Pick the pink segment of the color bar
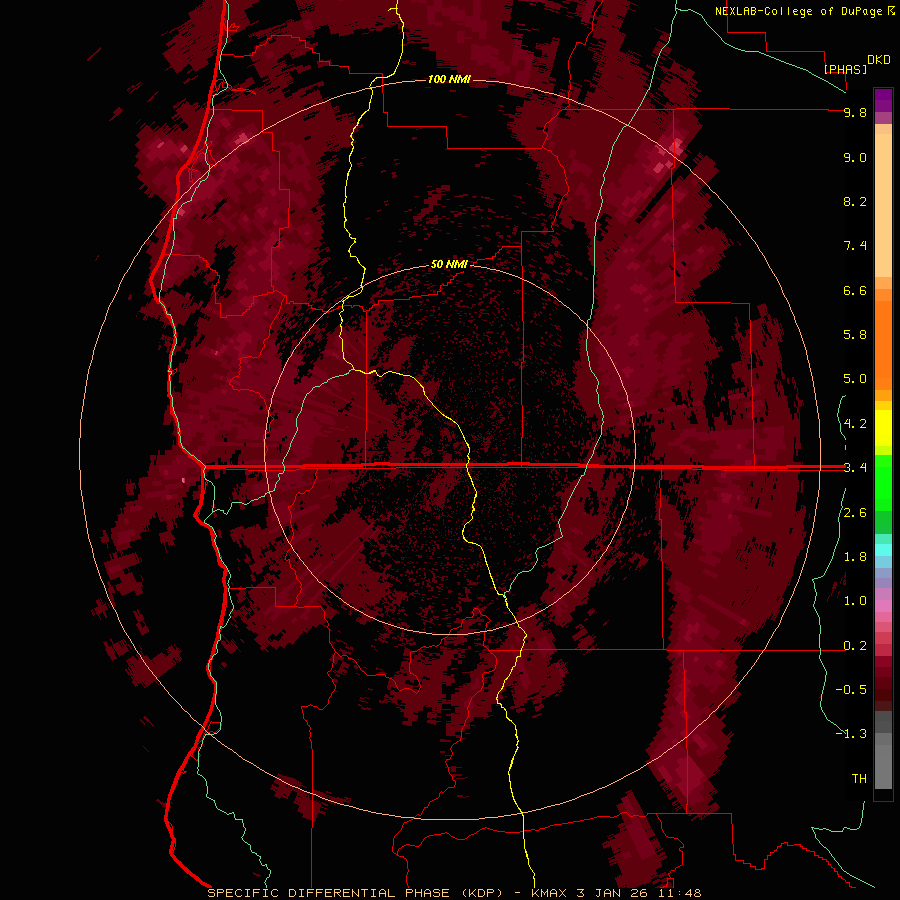The height and width of the screenshot is (900, 900). pos(883,606)
